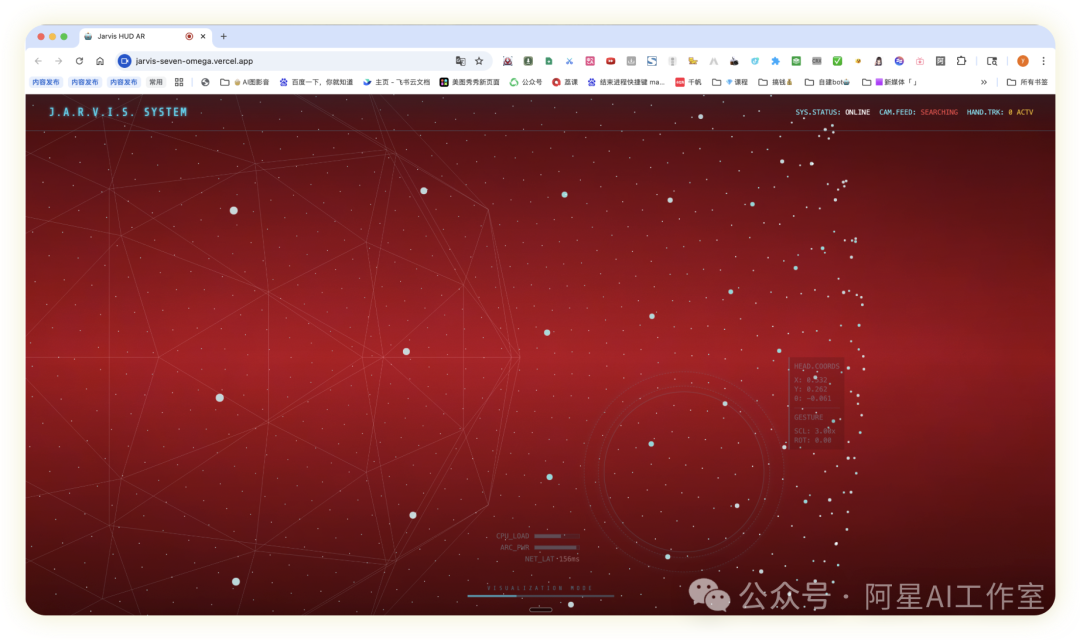Expand the hidden bookmarks overflow chevron
The image size is (1080, 640).
coord(984,82)
